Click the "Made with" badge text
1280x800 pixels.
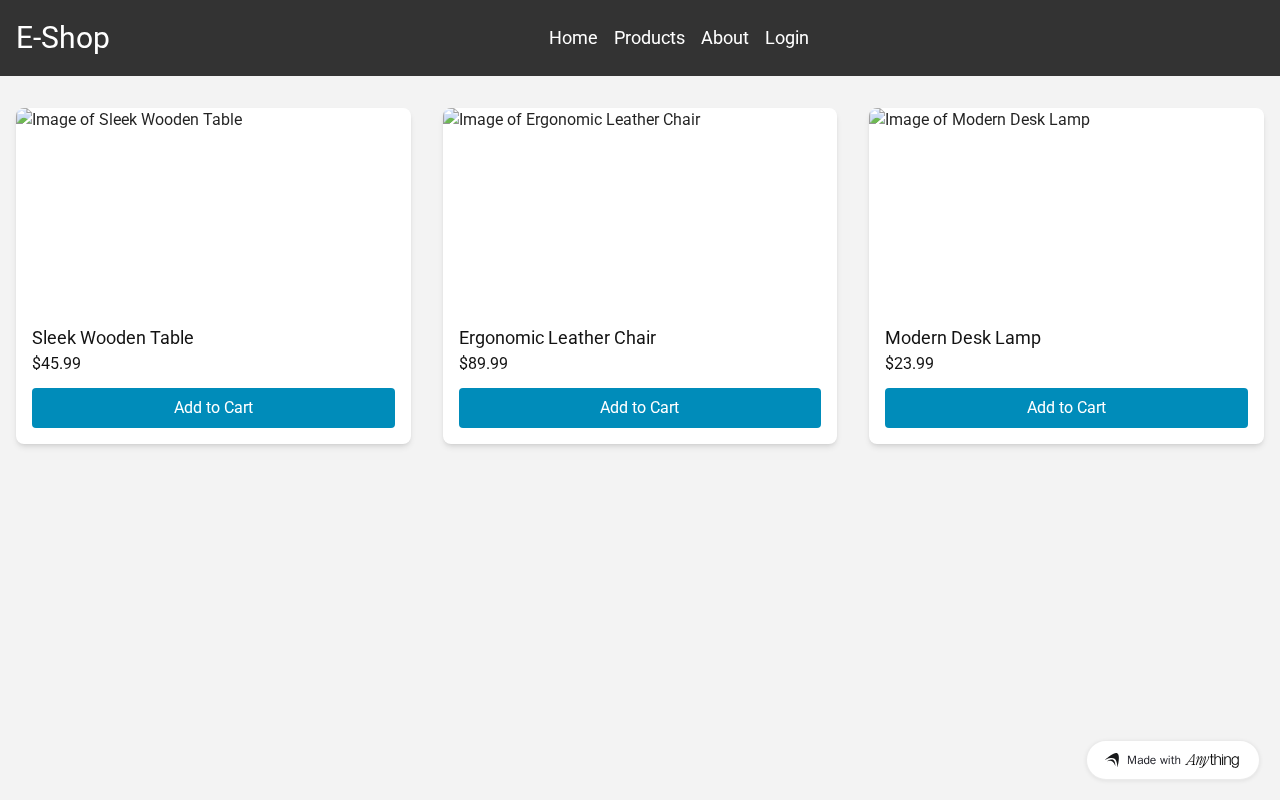coord(1154,760)
